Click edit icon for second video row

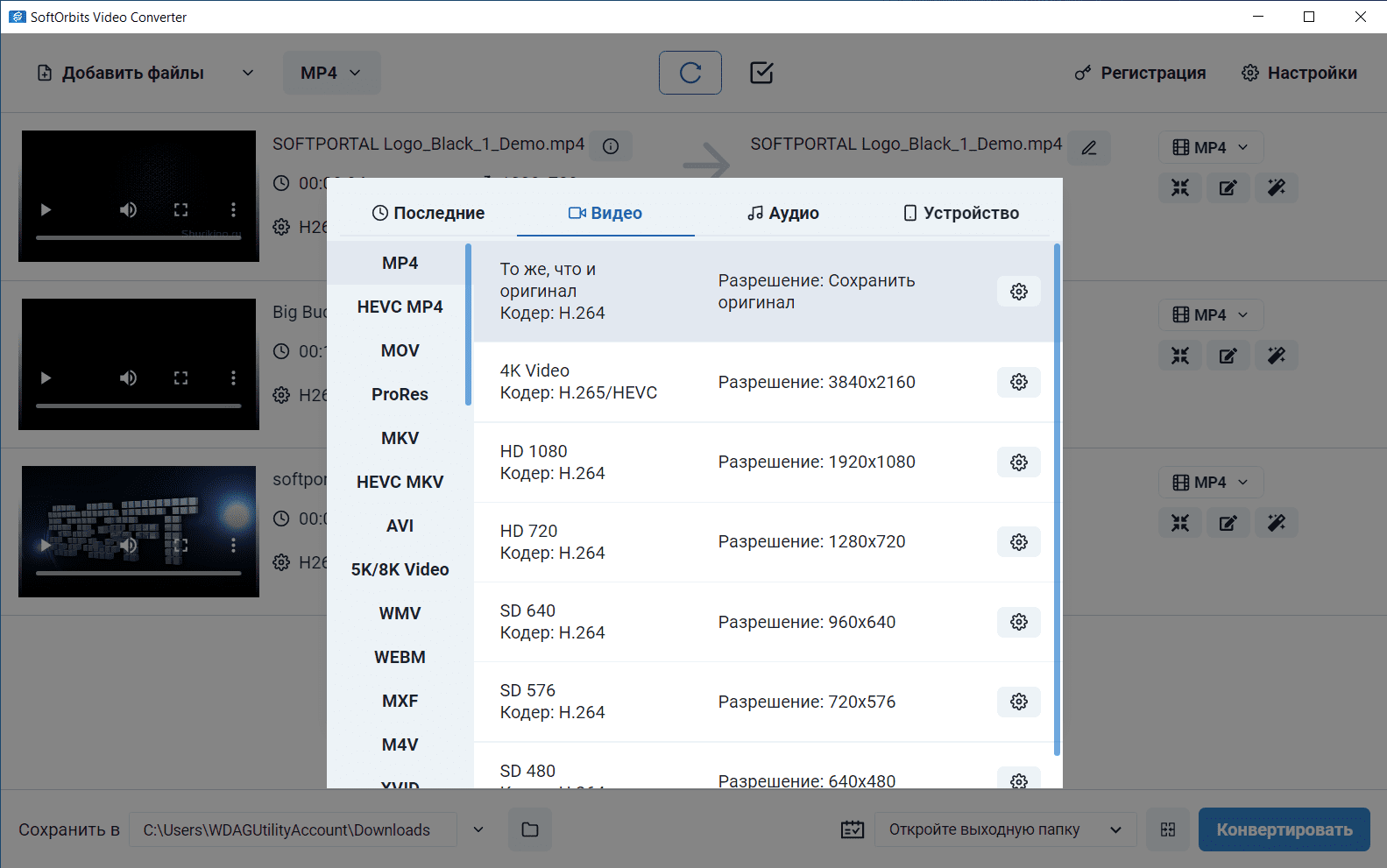coord(1228,356)
